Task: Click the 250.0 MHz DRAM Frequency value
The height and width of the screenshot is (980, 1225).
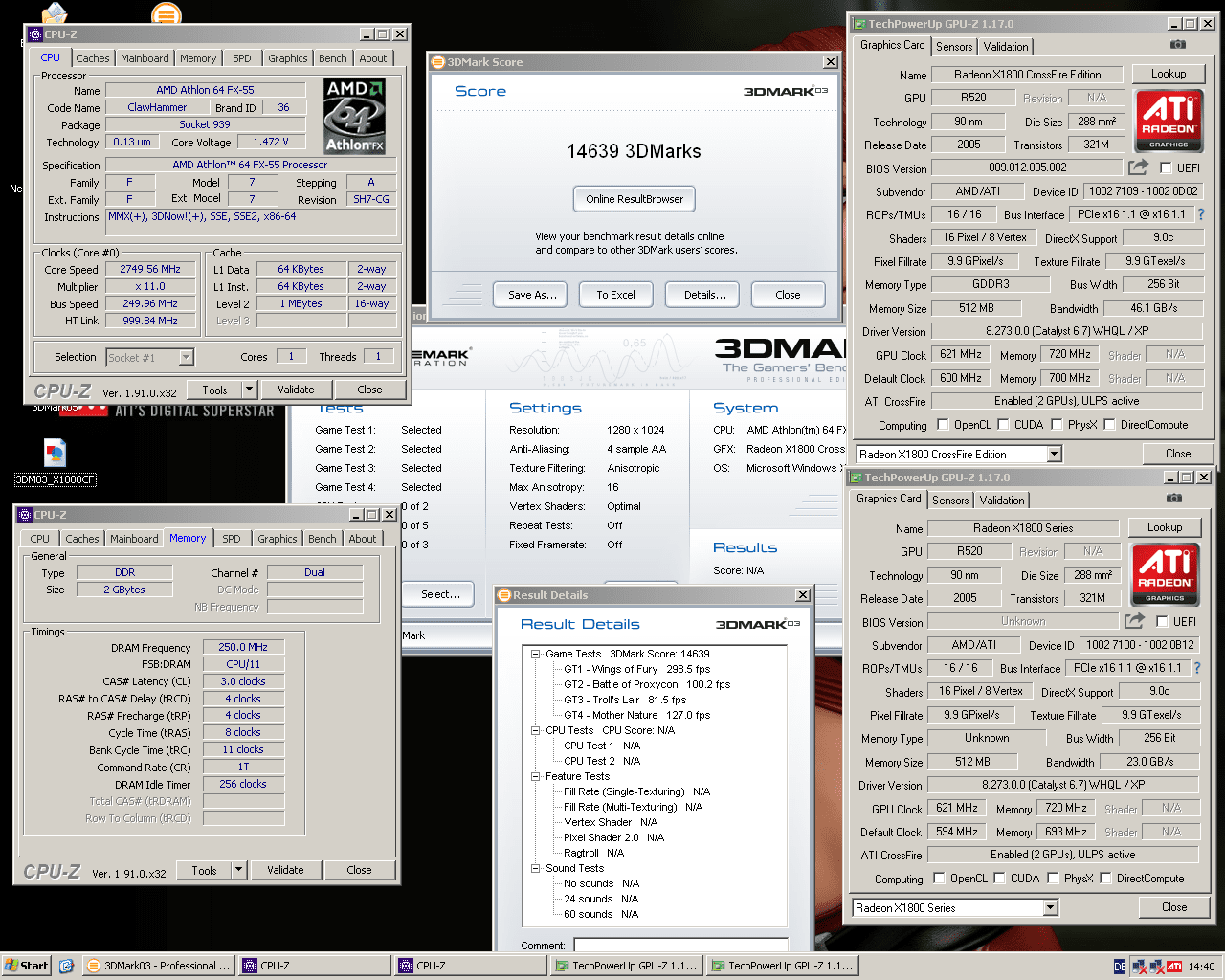Action: click(x=243, y=647)
